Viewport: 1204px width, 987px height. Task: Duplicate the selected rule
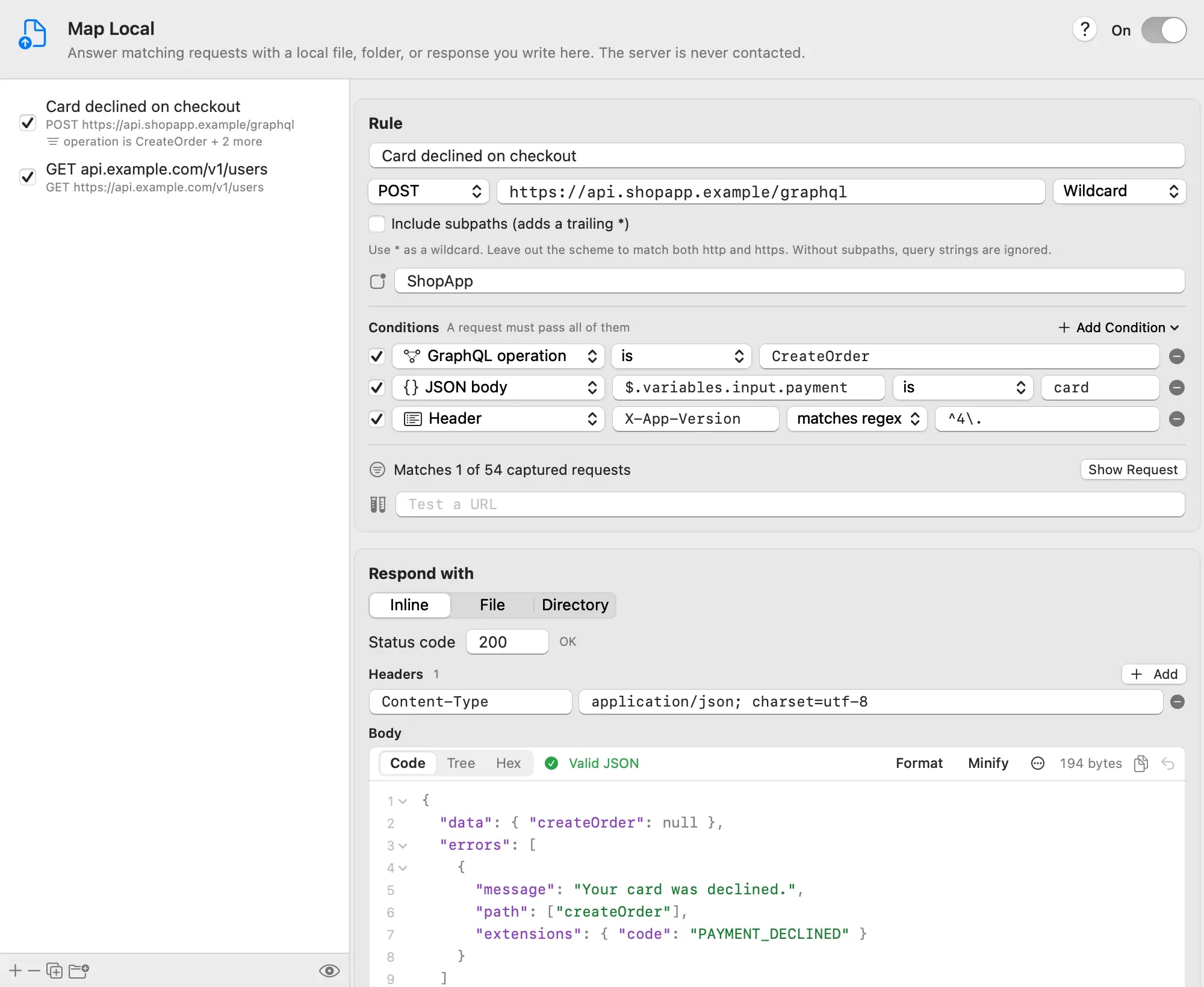(55, 971)
